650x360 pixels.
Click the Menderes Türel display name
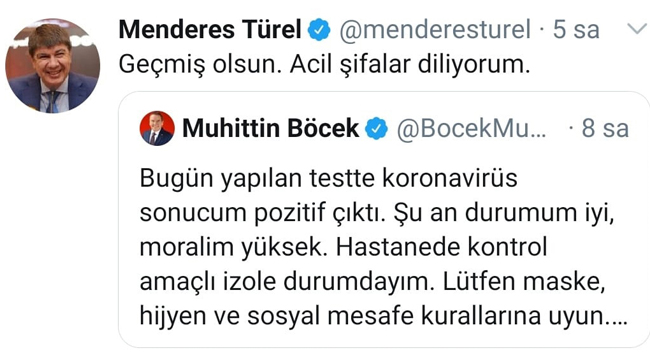(210, 30)
